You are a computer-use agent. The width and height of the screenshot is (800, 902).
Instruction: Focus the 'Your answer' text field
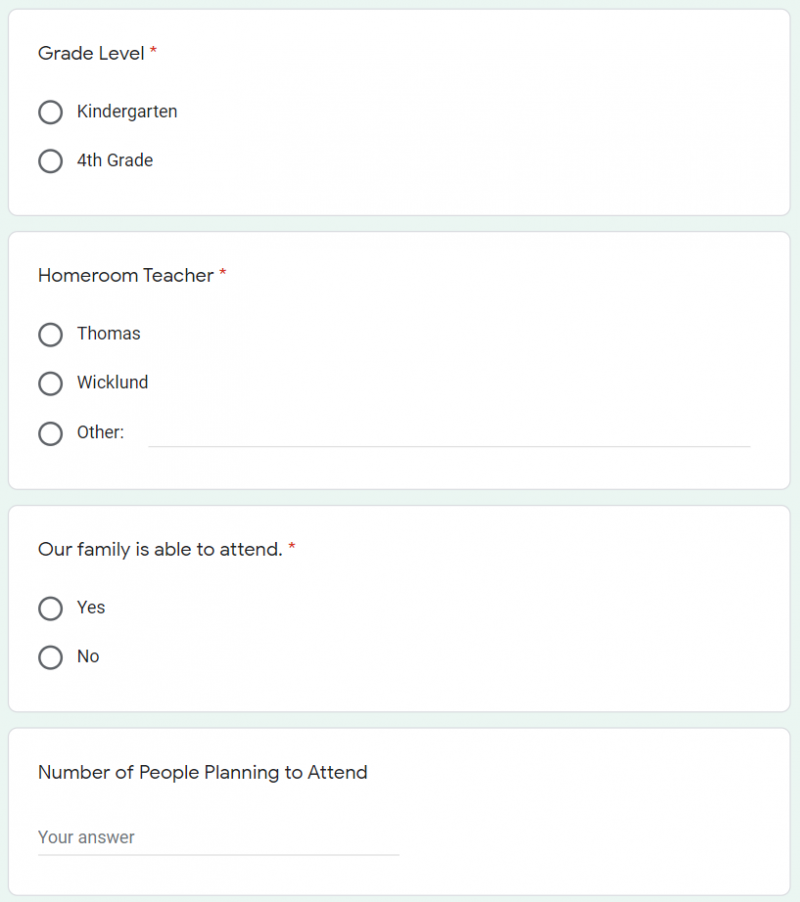pyautogui.click(x=218, y=838)
